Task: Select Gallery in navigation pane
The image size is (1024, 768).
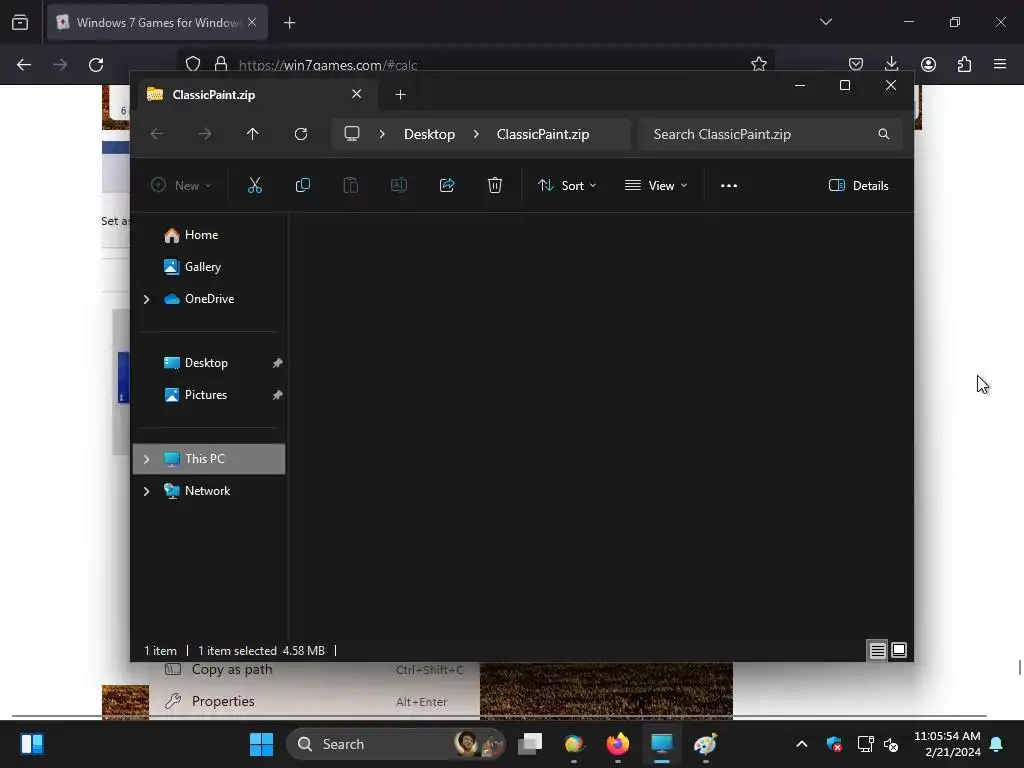Action: pos(209,267)
